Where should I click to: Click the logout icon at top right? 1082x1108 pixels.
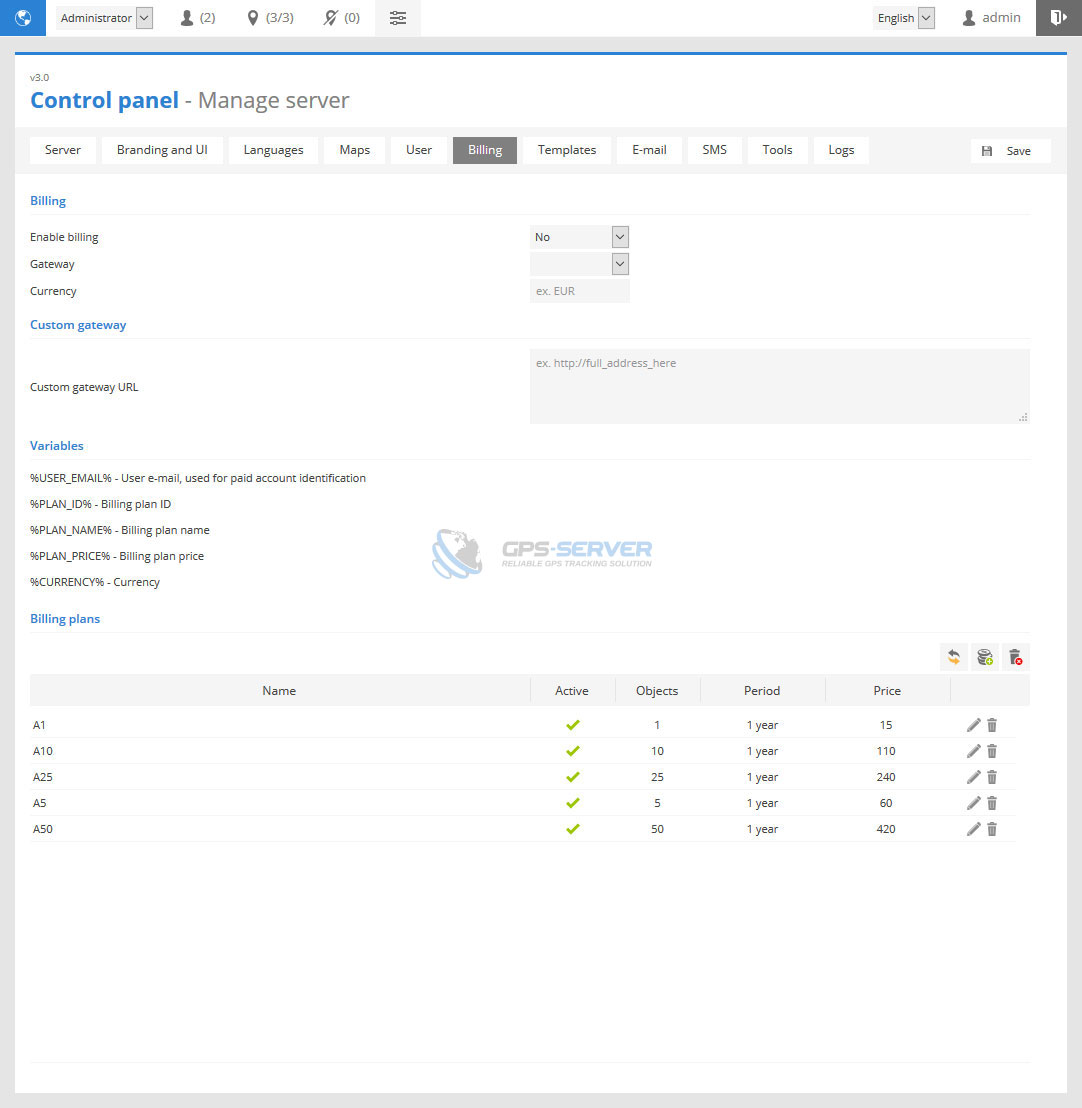click(1058, 18)
